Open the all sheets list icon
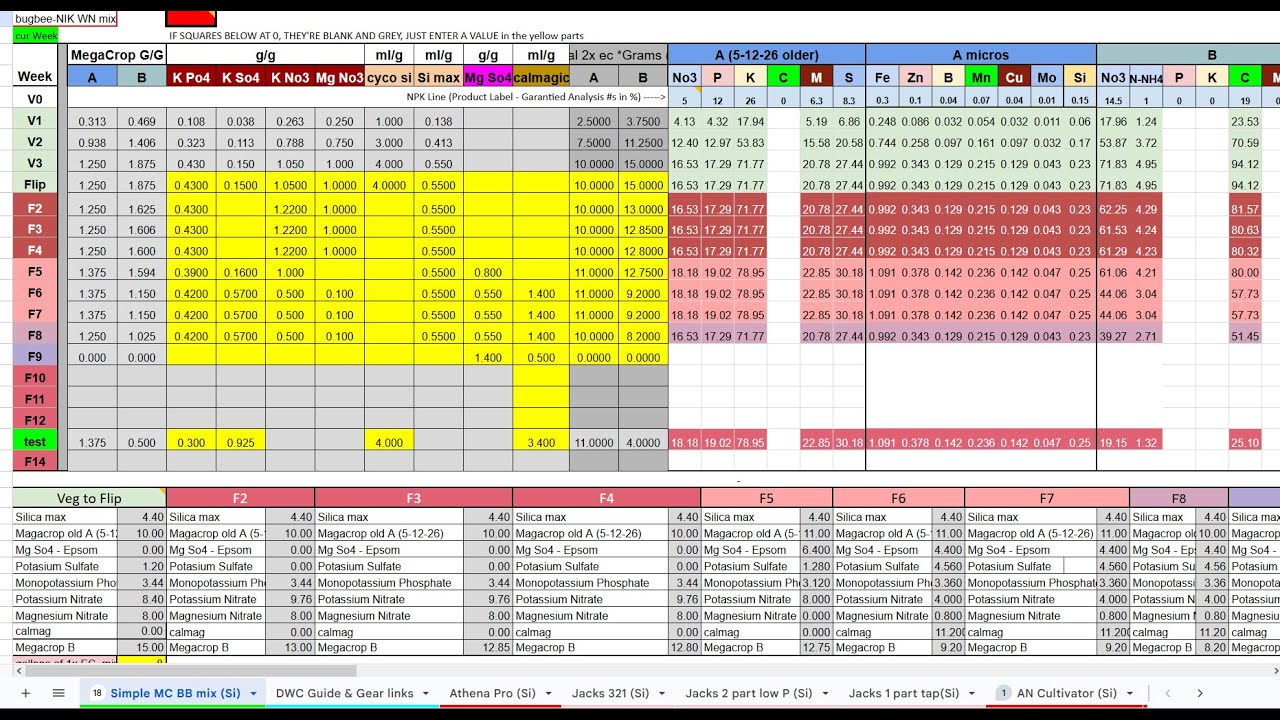The width and height of the screenshot is (1280, 720). pyautogui.click(x=59, y=693)
